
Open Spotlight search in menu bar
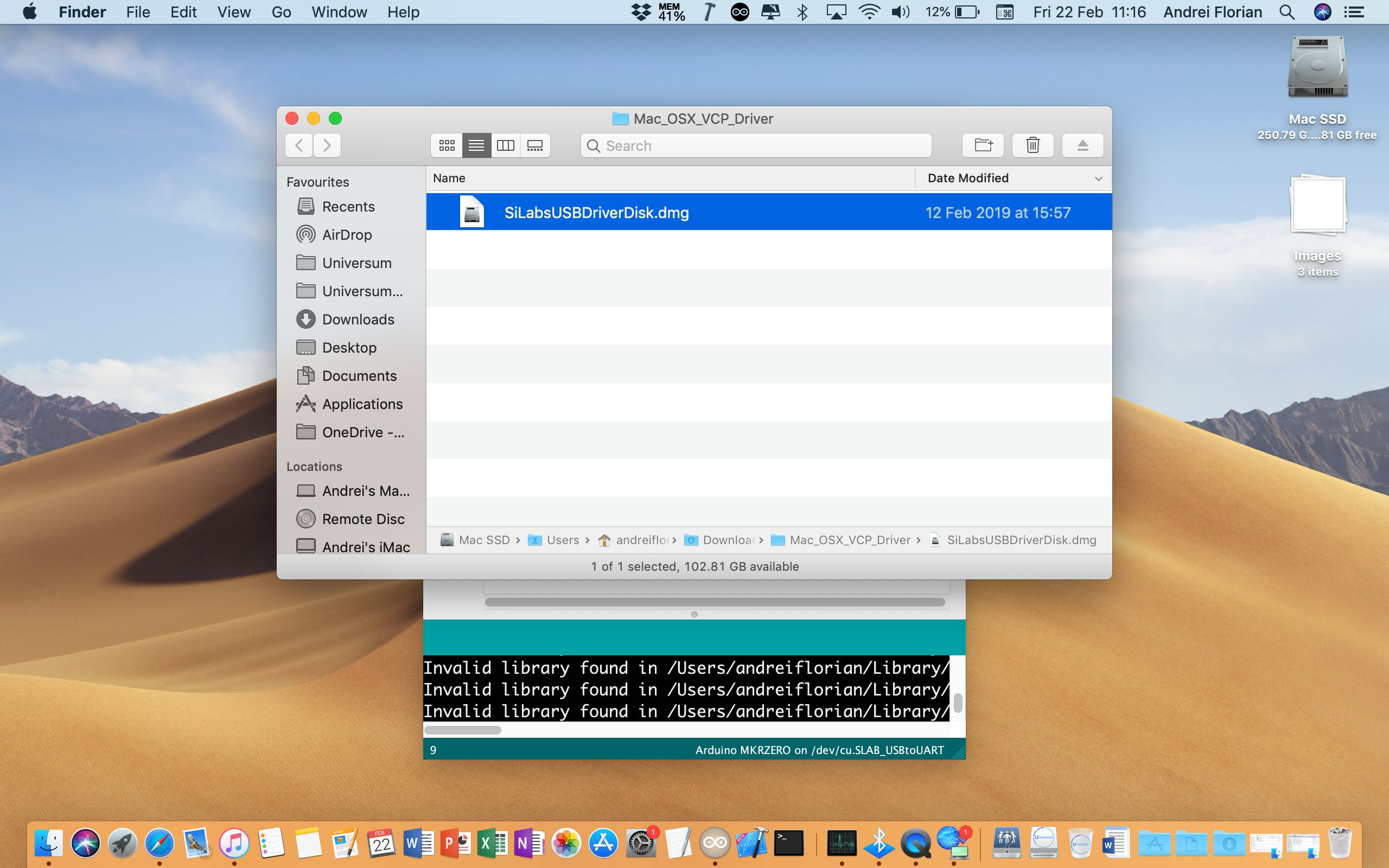[x=1287, y=12]
